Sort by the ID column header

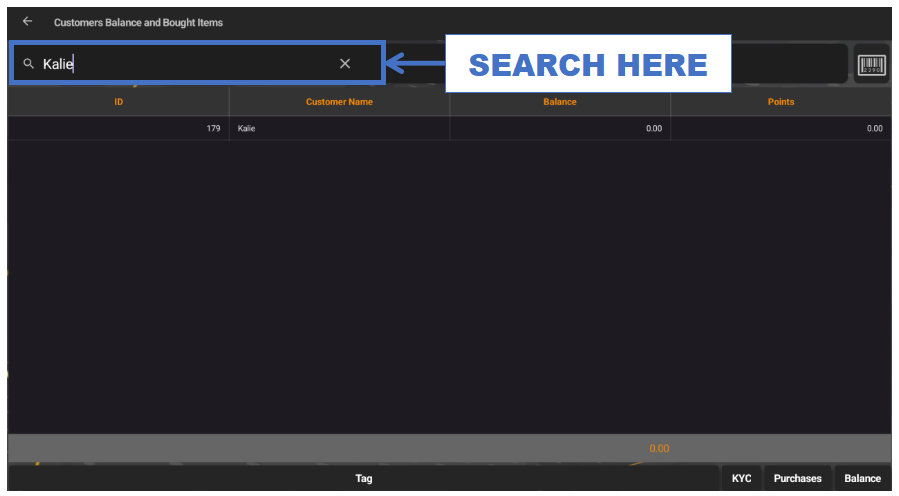(118, 102)
